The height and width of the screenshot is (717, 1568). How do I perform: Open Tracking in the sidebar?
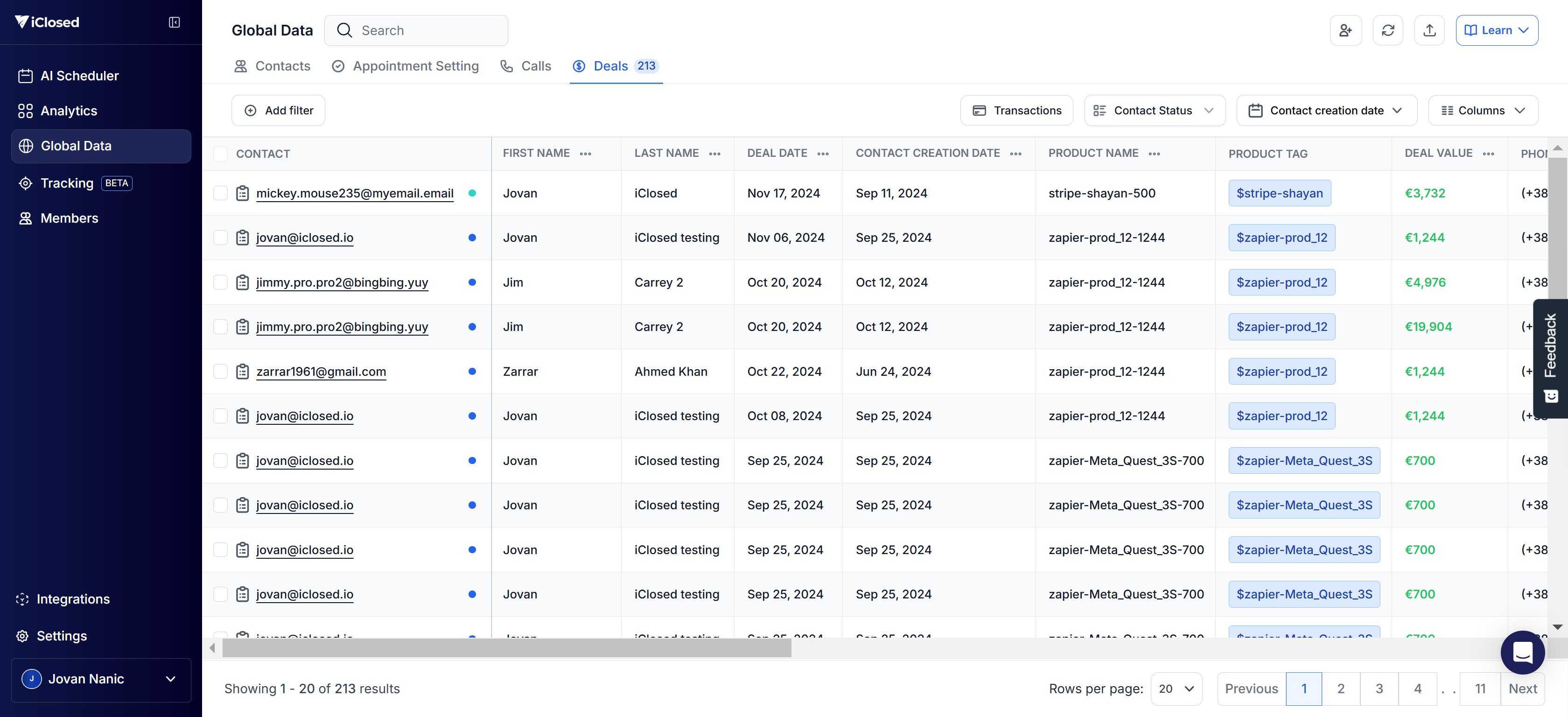[x=67, y=183]
